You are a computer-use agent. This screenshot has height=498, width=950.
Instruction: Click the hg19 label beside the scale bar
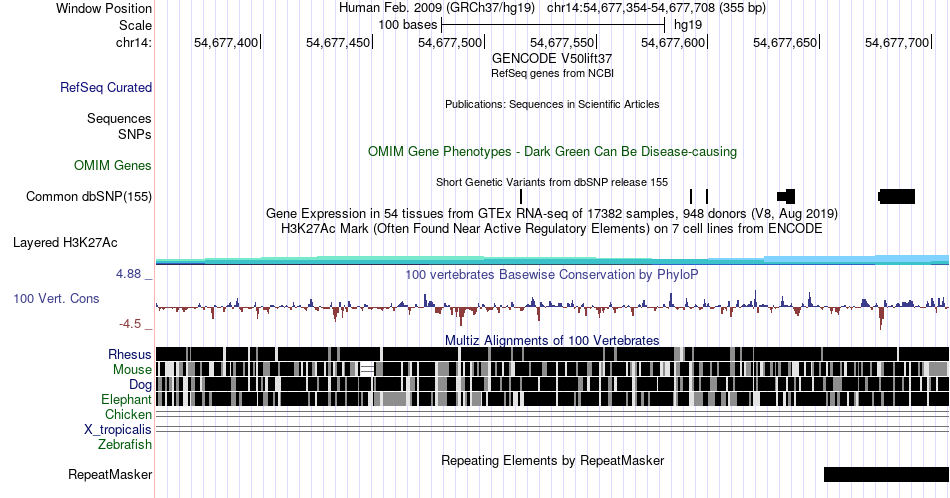[688, 25]
